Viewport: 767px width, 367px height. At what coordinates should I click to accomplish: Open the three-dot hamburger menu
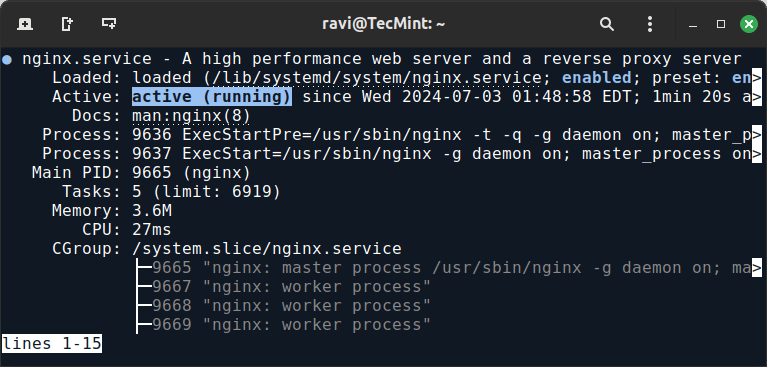(x=650, y=23)
